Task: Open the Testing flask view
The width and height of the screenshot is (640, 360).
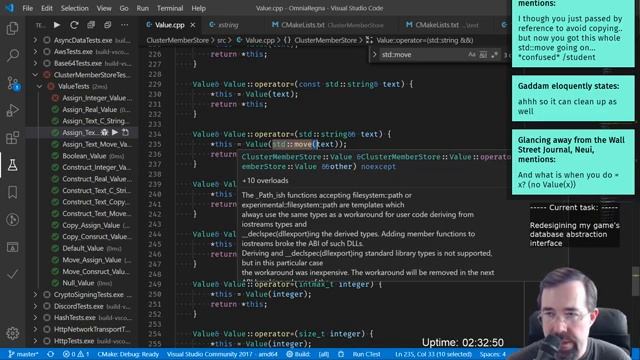Action: (x=12, y=165)
